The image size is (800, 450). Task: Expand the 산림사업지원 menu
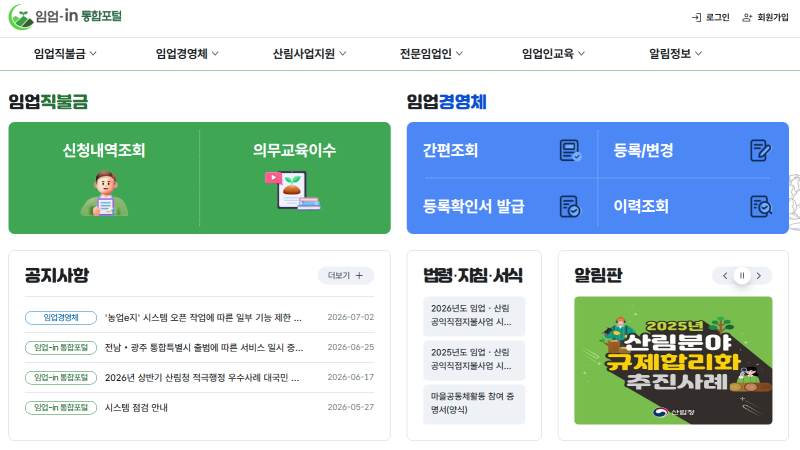pos(309,54)
